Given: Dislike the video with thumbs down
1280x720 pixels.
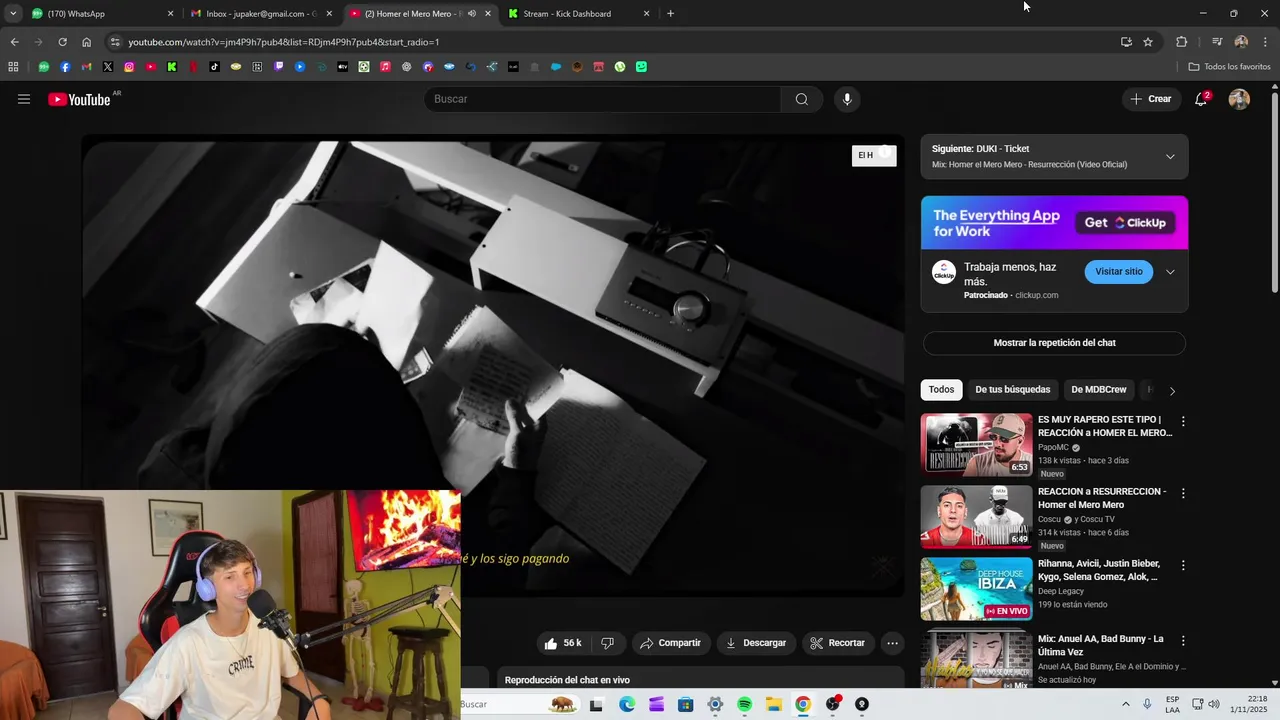Looking at the screenshot, I should pos(607,643).
